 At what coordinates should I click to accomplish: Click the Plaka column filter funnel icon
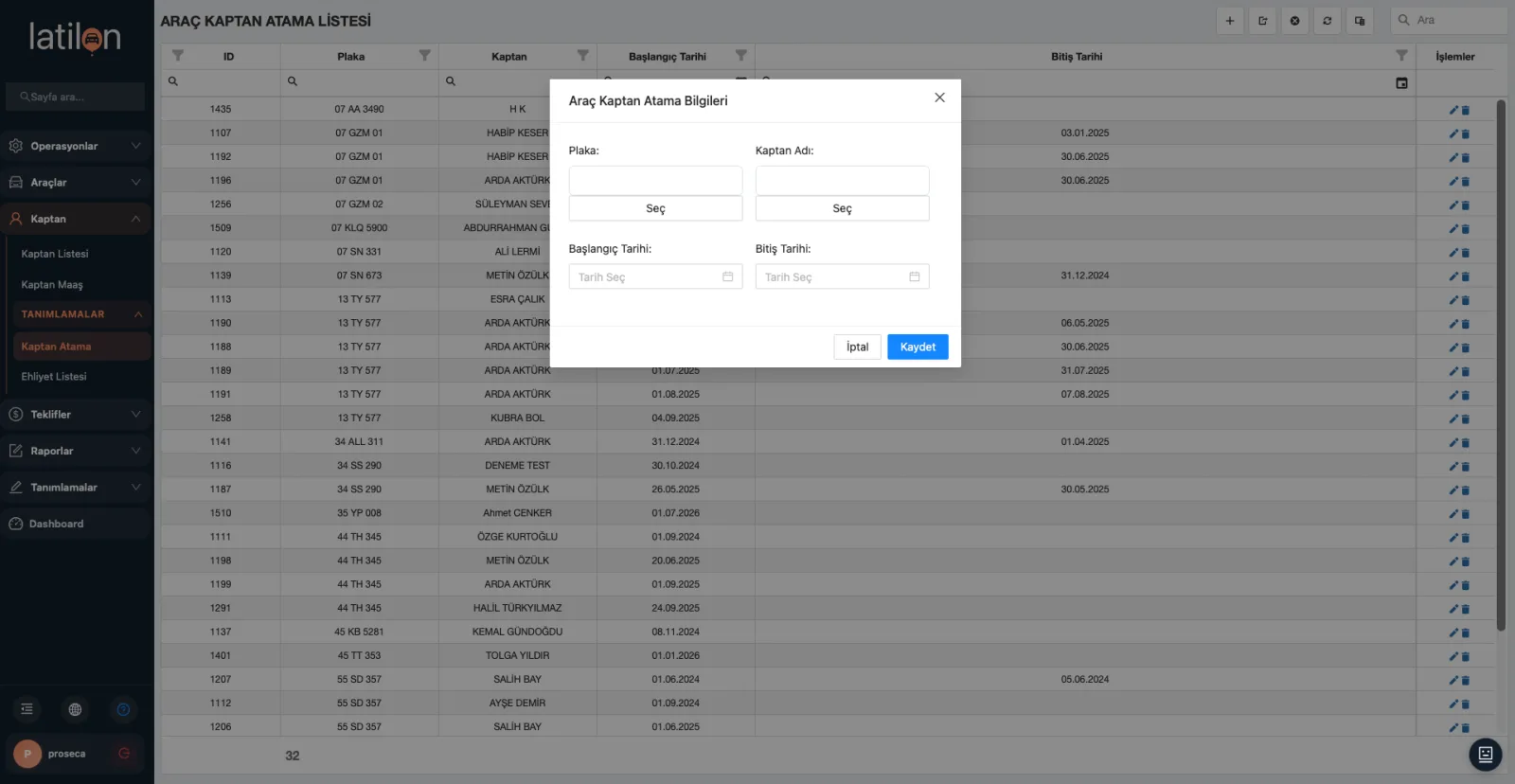pyautogui.click(x=424, y=56)
